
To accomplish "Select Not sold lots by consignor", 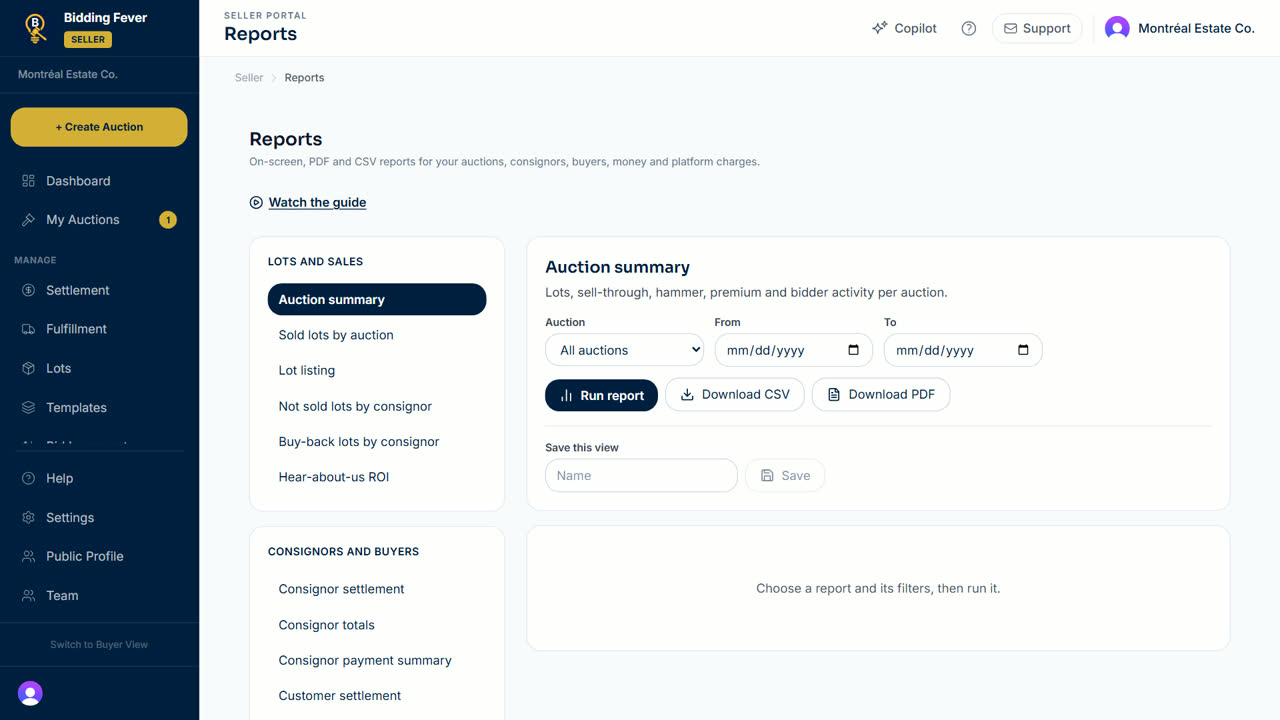I will [x=377, y=406].
